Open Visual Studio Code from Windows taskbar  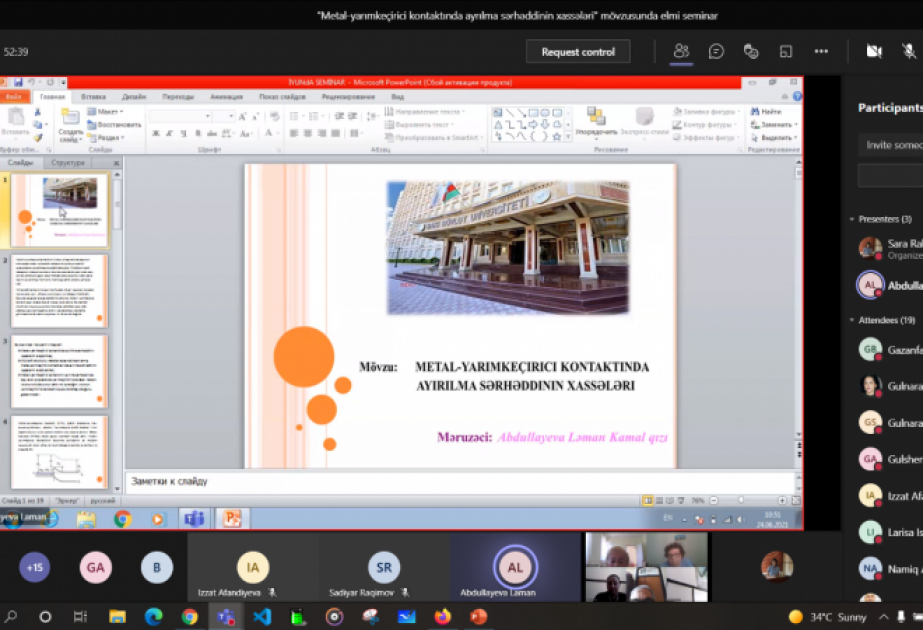tap(262, 616)
